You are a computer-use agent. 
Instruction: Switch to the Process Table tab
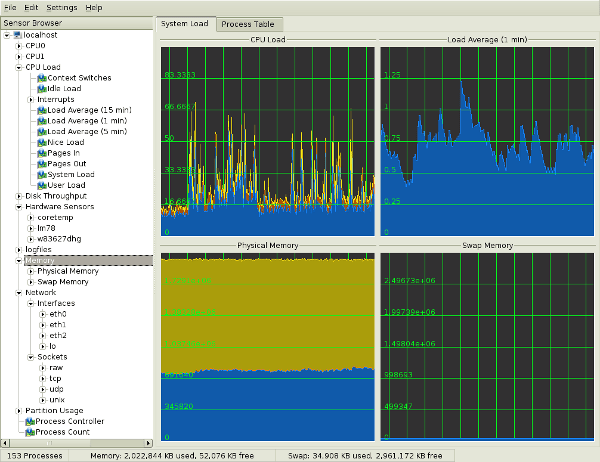(x=246, y=23)
